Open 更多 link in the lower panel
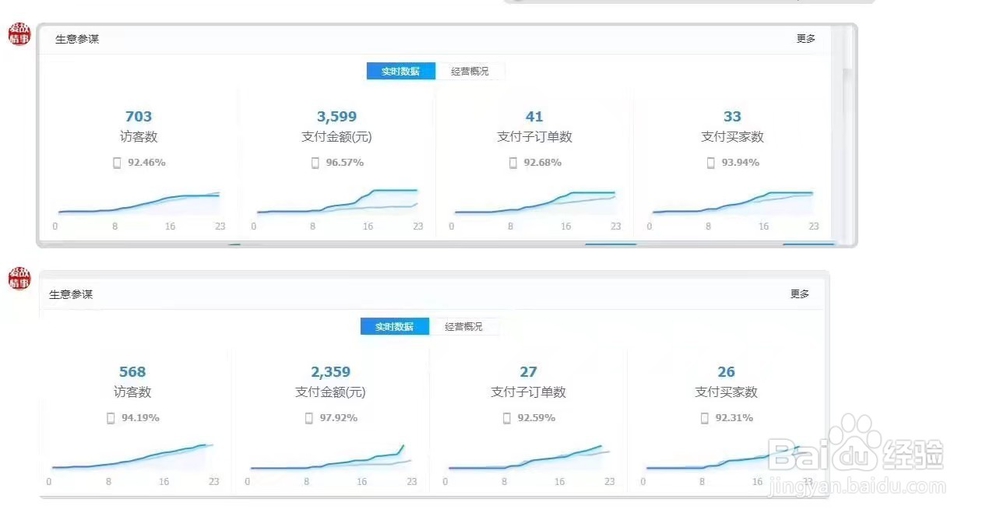 (x=800, y=293)
